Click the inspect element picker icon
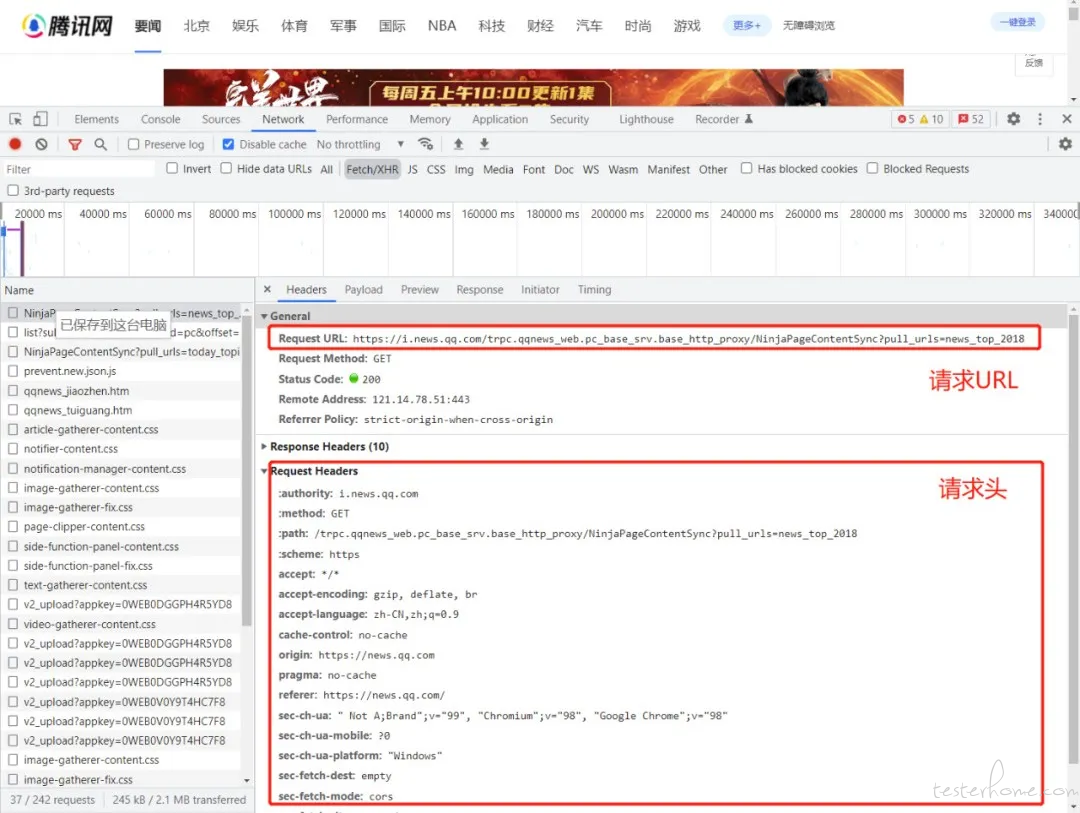This screenshot has height=813, width=1080. [x=16, y=119]
